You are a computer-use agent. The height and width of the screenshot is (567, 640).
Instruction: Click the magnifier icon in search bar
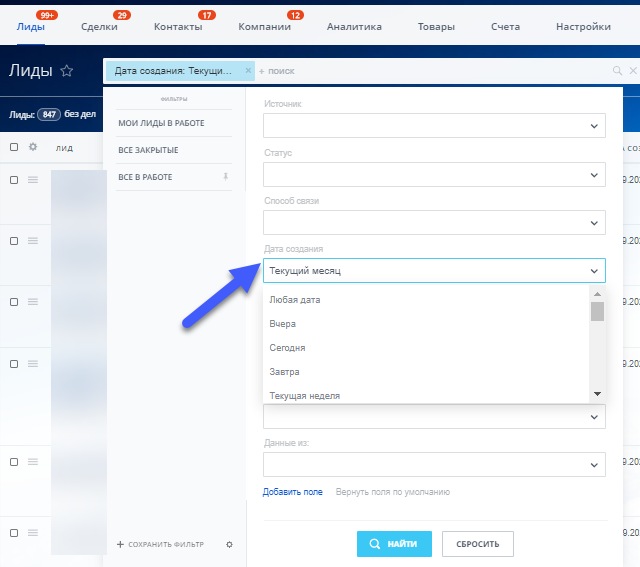click(x=617, y=71)
